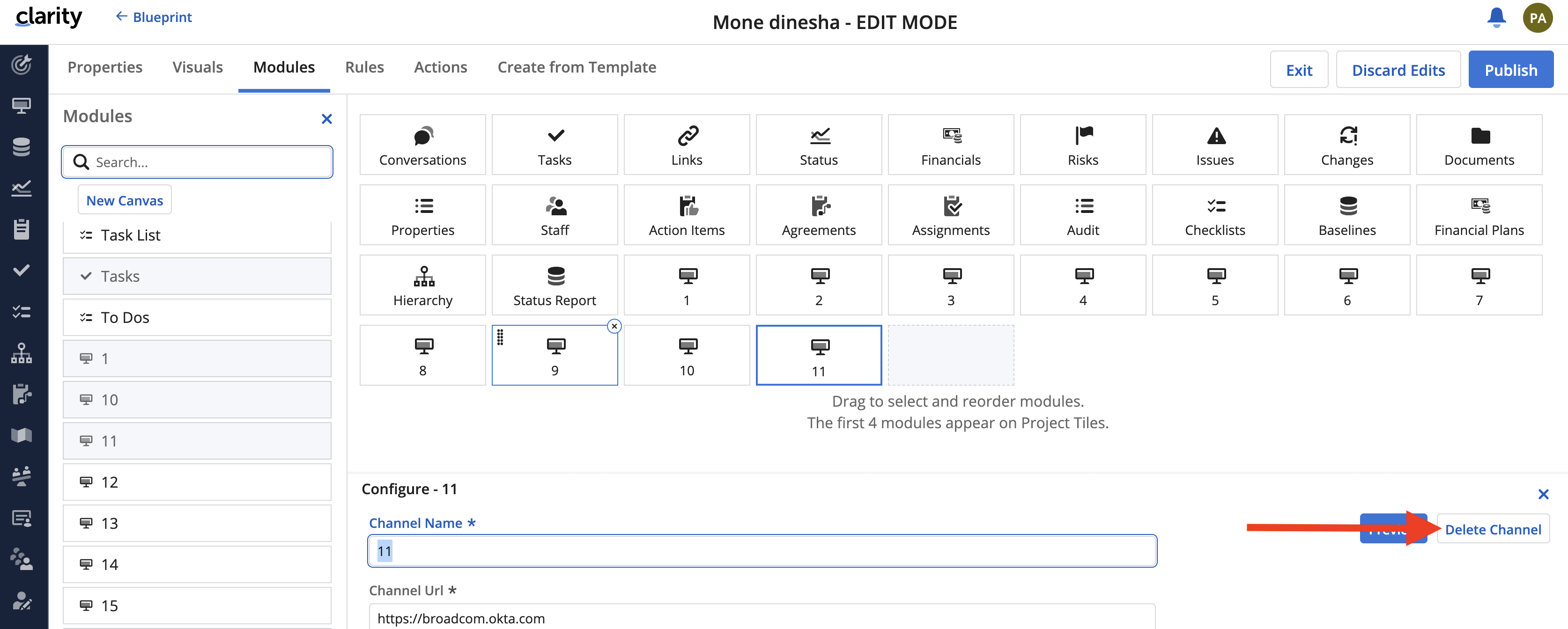Remove channel 9 with its x icon

(614, 327)
